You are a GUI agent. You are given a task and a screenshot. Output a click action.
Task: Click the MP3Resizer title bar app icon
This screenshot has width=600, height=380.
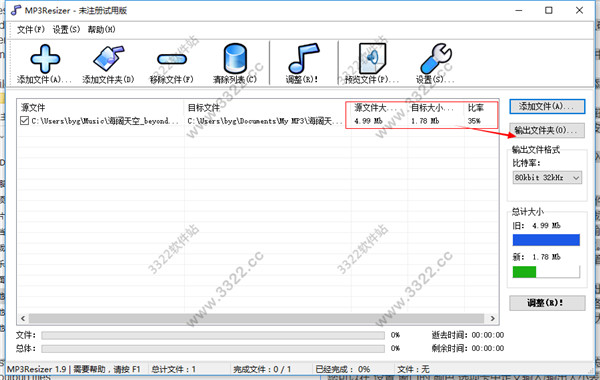click(x=16, y=10)
